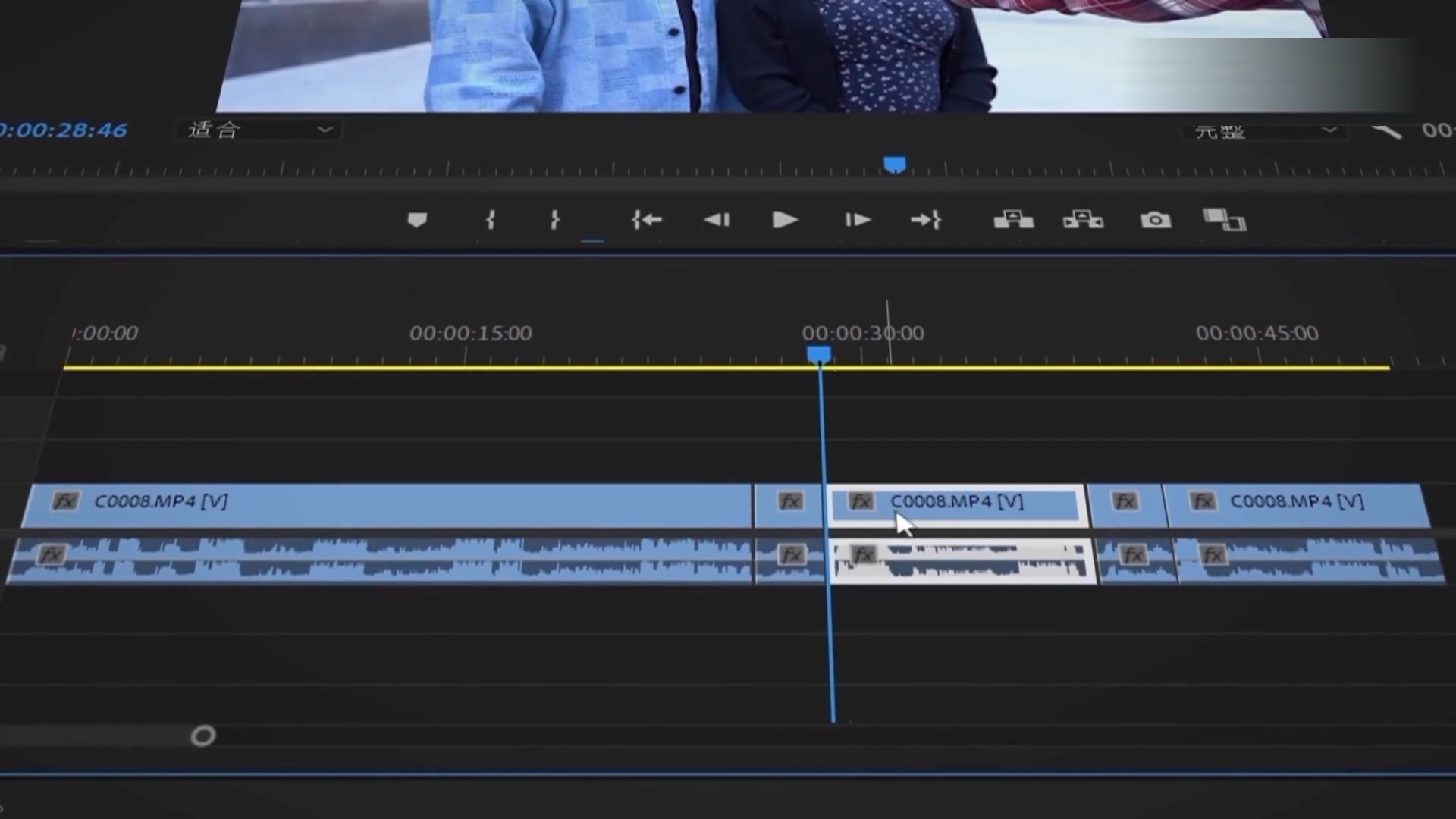The width and height of the screenshot is (1456, 819).
Task: Click the 00:00:28:46 timecode field
Action: point(64,130)
